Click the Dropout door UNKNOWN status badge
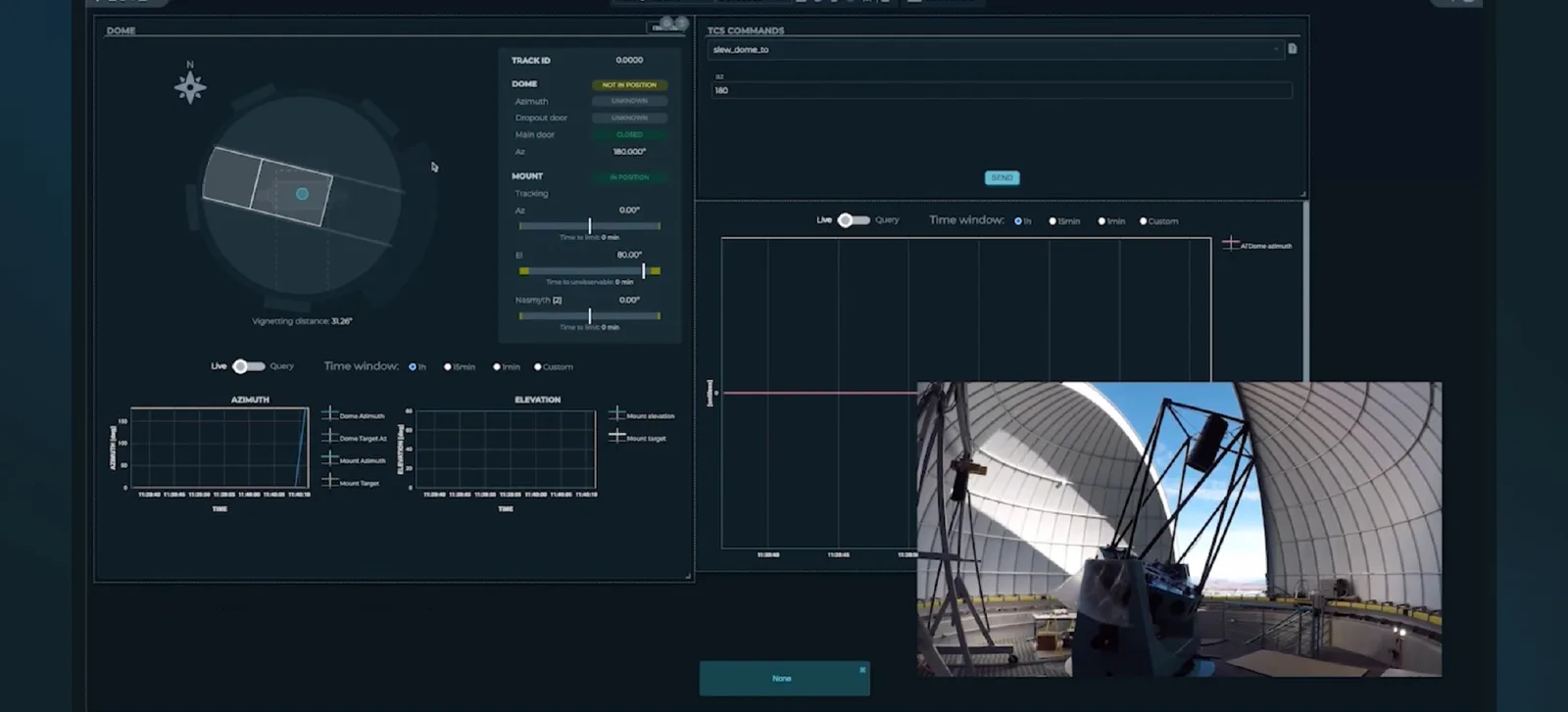 click(x=629, y=118)
